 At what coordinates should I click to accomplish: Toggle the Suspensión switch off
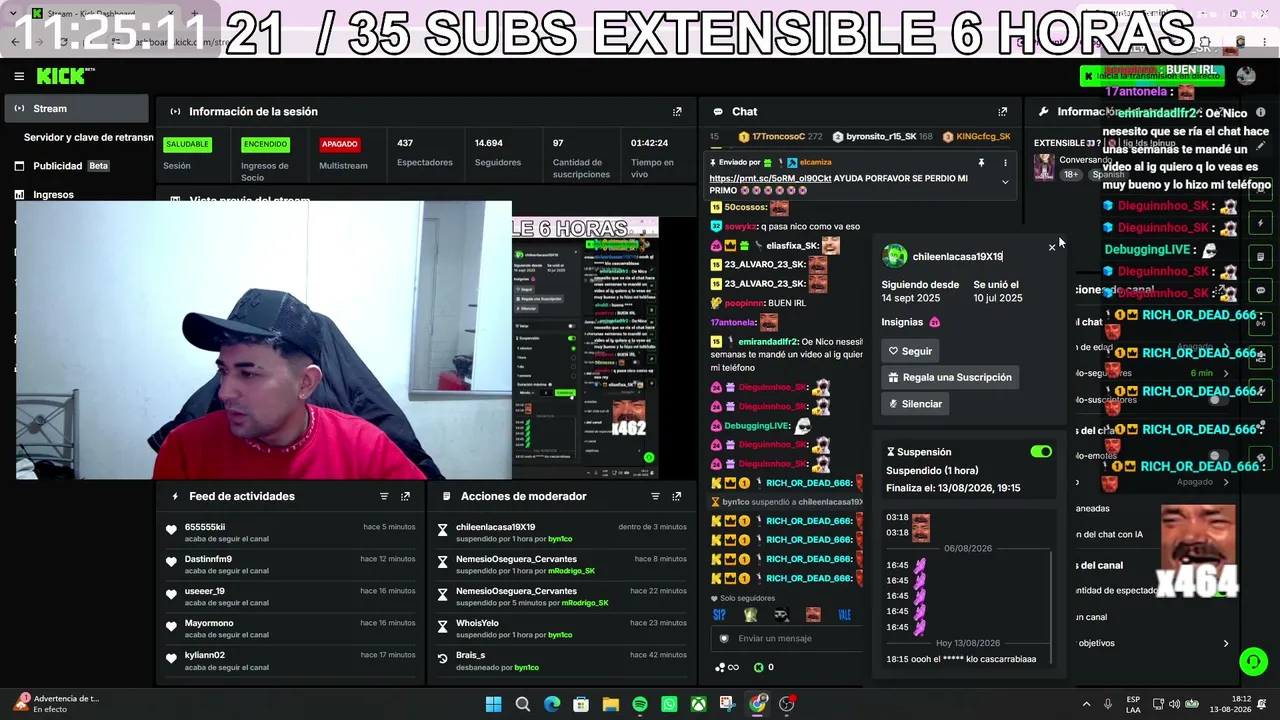point(1041,452)
